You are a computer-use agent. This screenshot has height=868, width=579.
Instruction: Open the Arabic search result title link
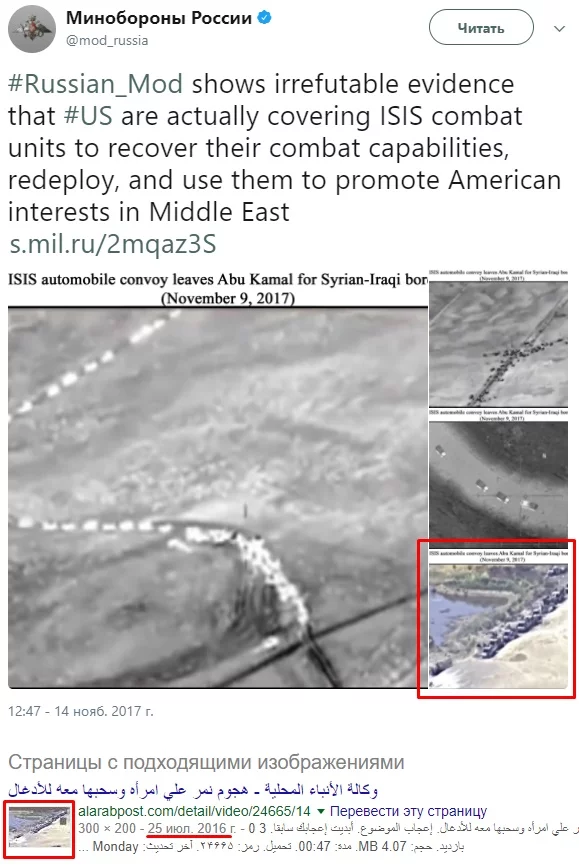pyautogui.click(x=193, y=790)
